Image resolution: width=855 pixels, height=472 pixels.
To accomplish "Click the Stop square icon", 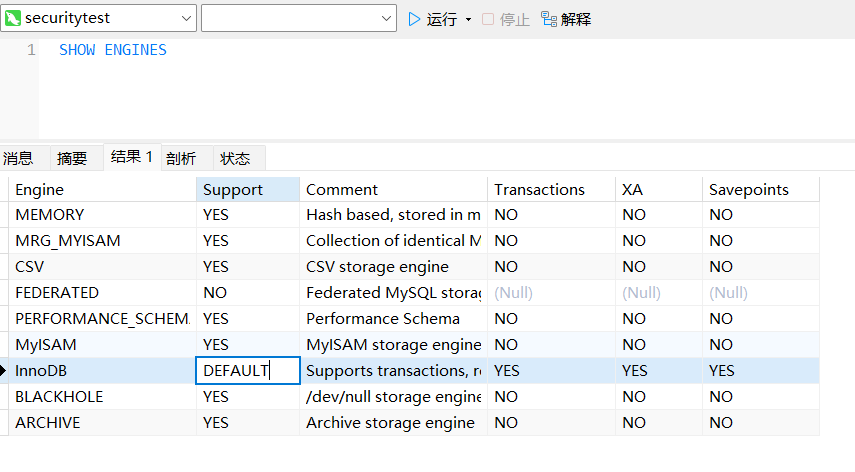I will 488,19.
